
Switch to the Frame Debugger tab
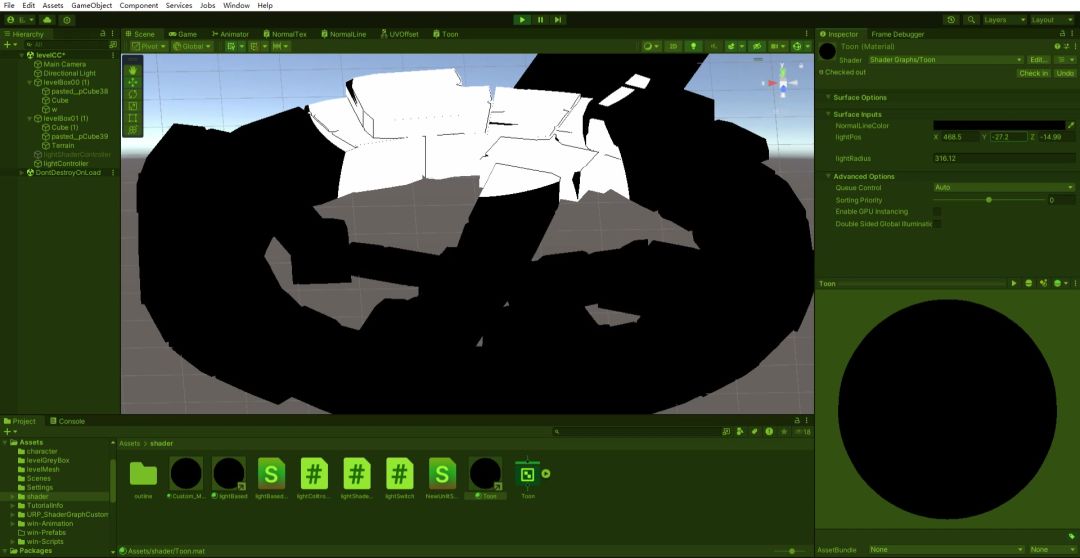[897, 34]
